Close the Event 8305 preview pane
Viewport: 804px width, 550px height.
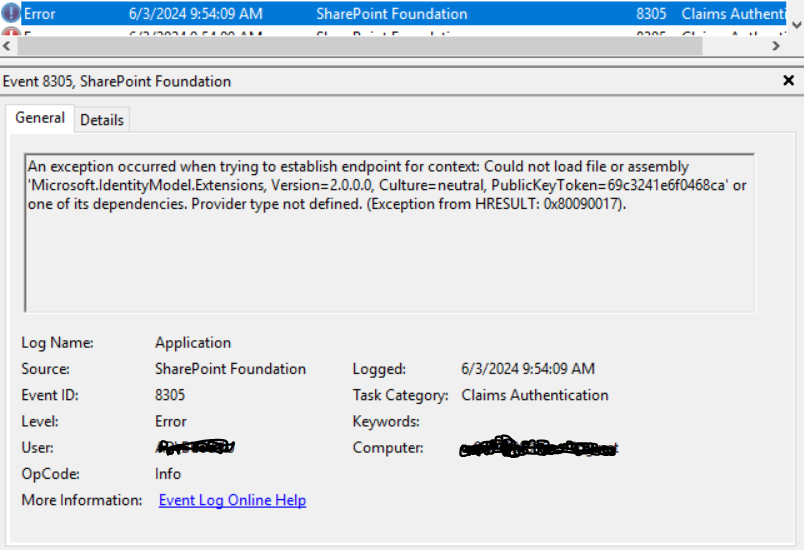pos(789,80)
